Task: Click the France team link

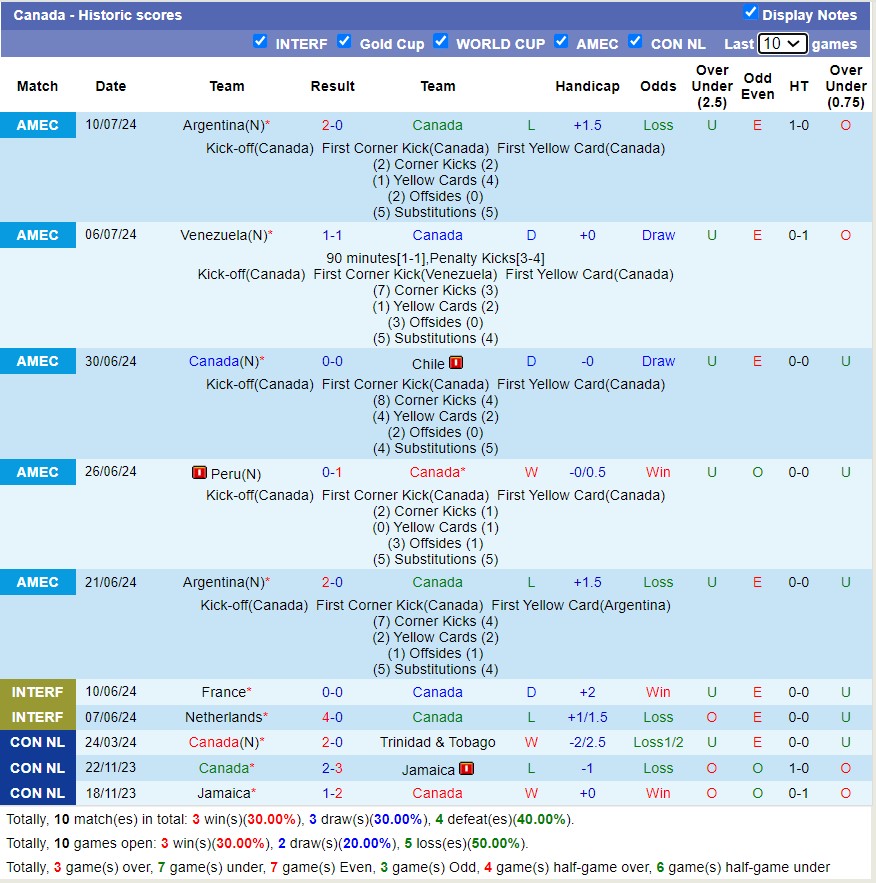Action: [x=223, y=692]
